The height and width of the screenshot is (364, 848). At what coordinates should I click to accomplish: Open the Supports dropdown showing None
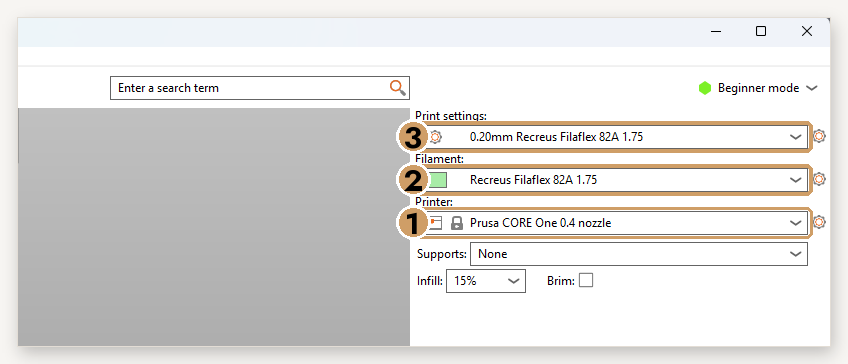tap(639, 254)
